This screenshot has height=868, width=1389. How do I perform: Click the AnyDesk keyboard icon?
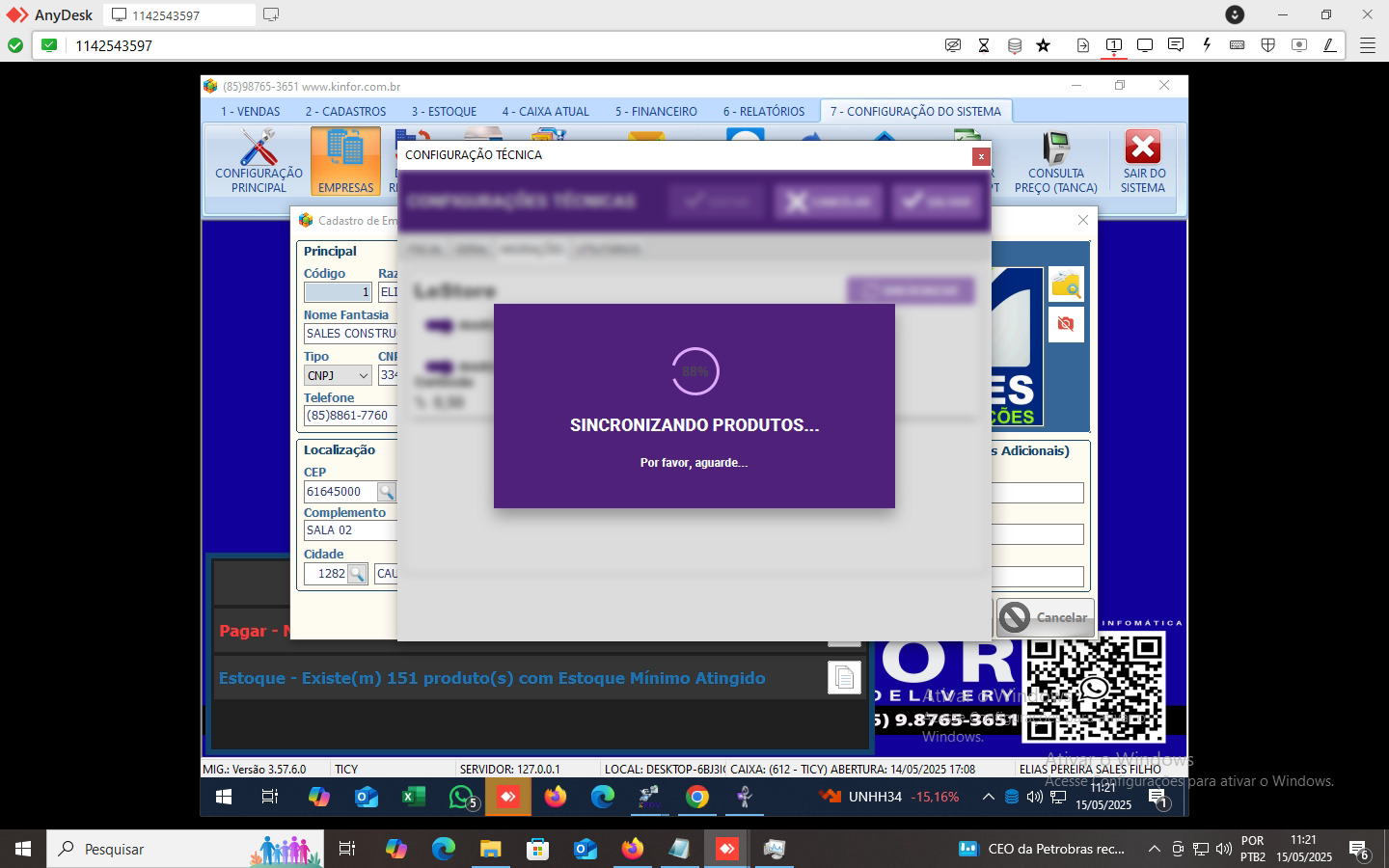coord(1238,45)
